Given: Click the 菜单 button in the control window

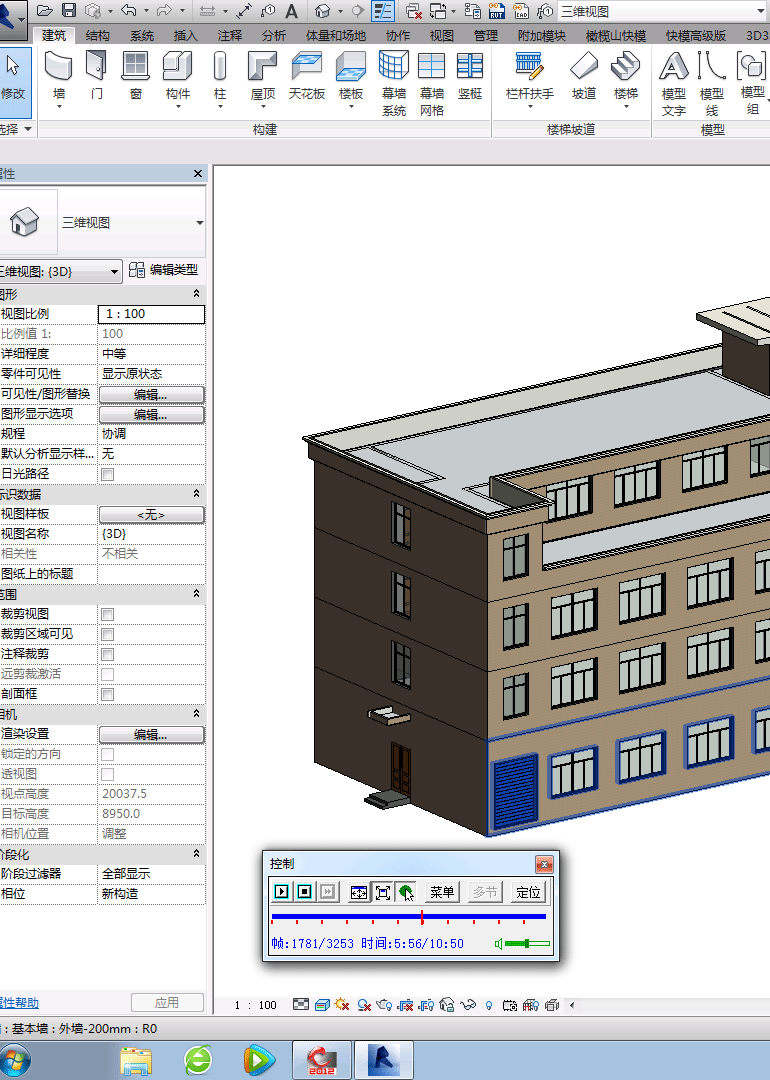Looking at the screenshot, I should coord(441,892).
